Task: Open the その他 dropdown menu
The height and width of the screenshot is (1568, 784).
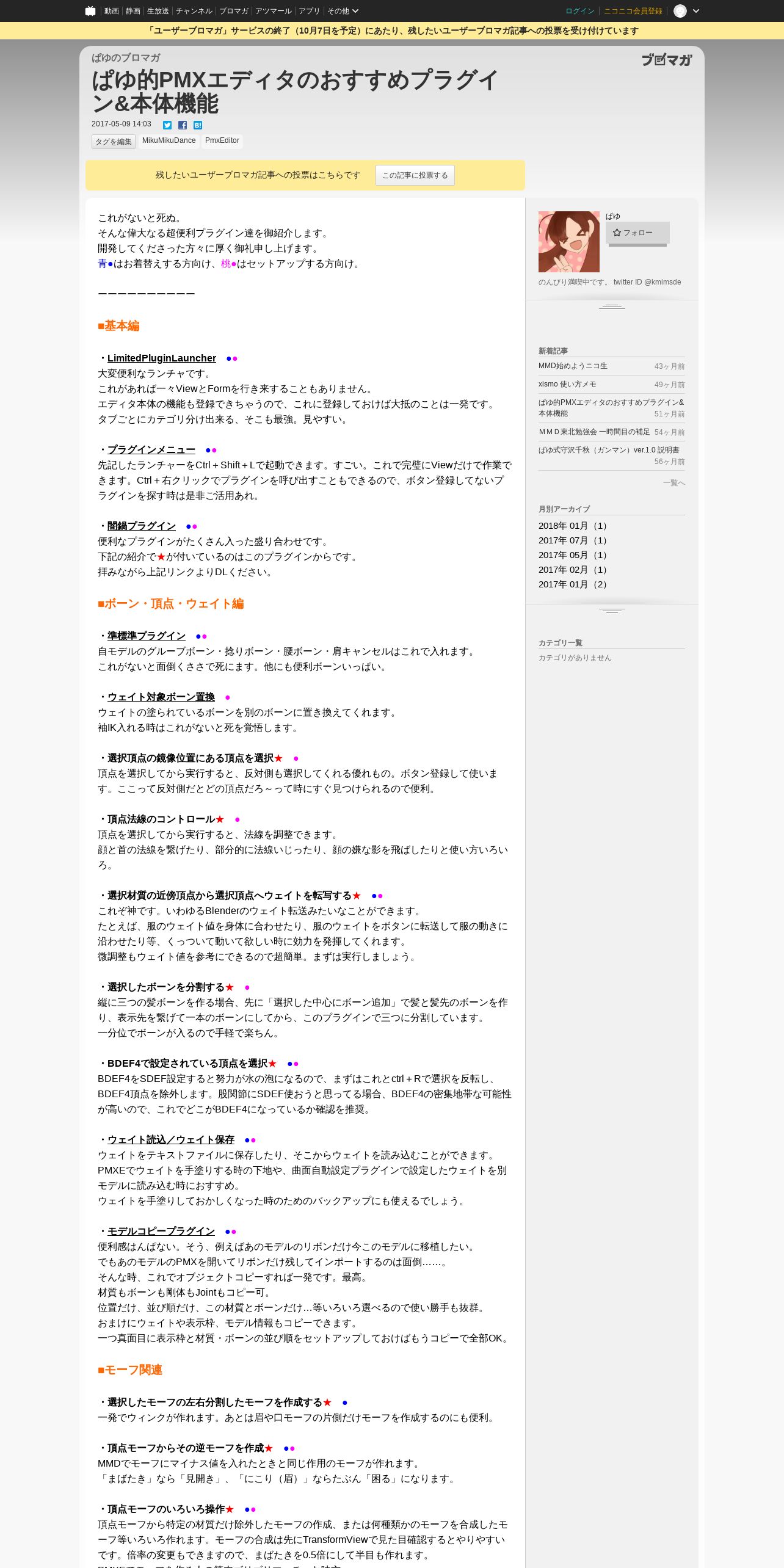Action: (x=343, y=11)
